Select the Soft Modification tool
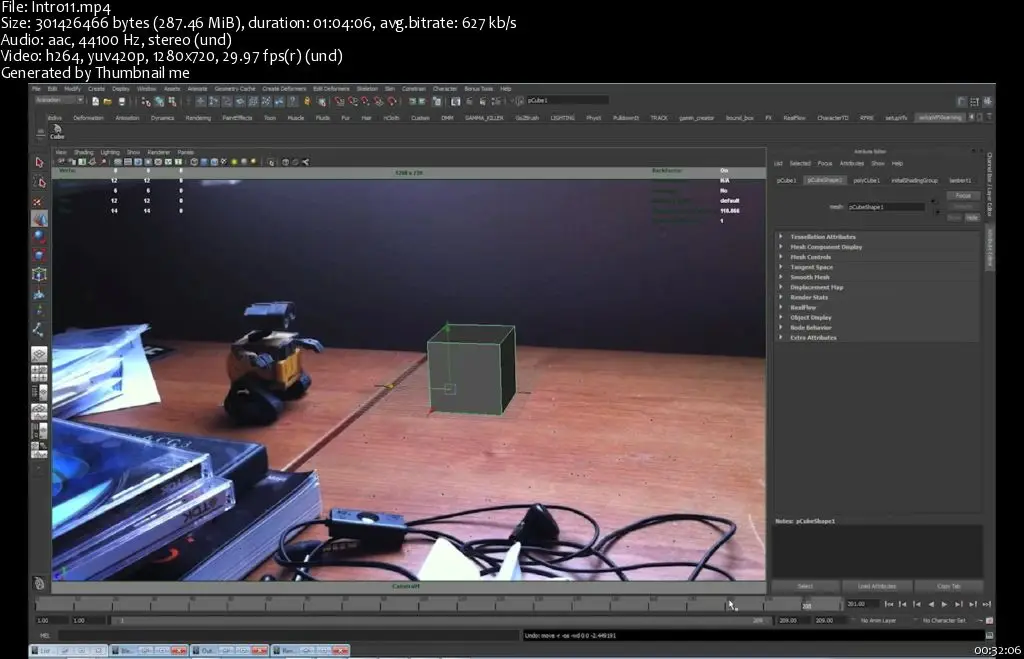This screenshot has height=659, width=1024. point(39,293)
